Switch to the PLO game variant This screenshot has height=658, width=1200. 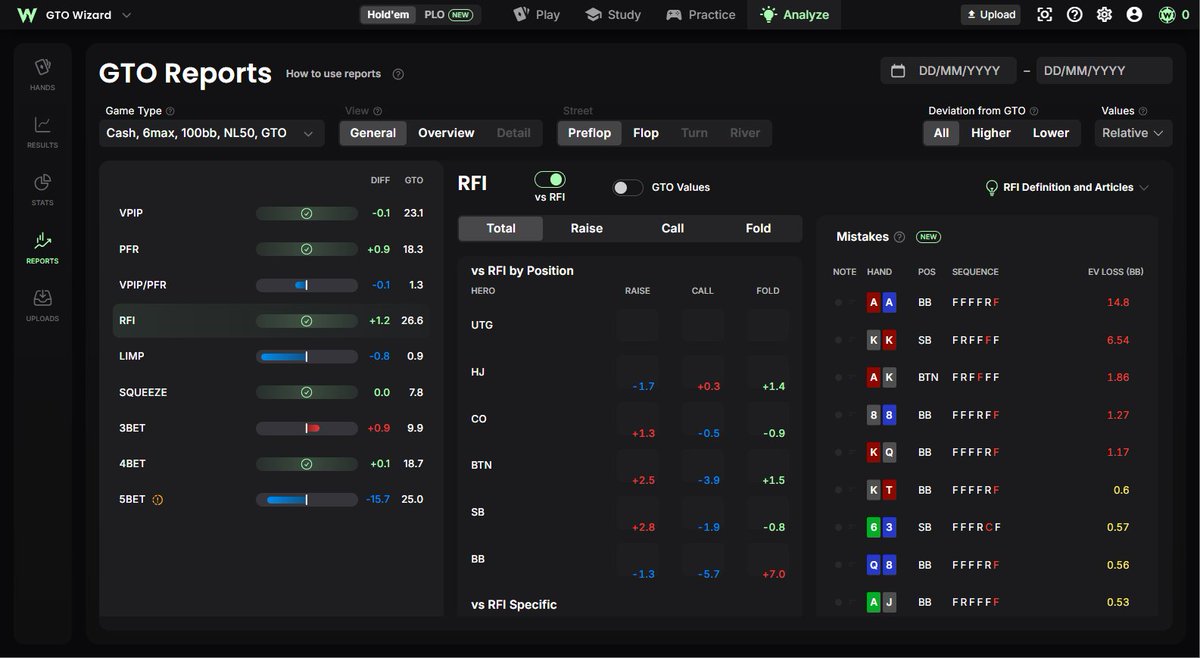448,15
